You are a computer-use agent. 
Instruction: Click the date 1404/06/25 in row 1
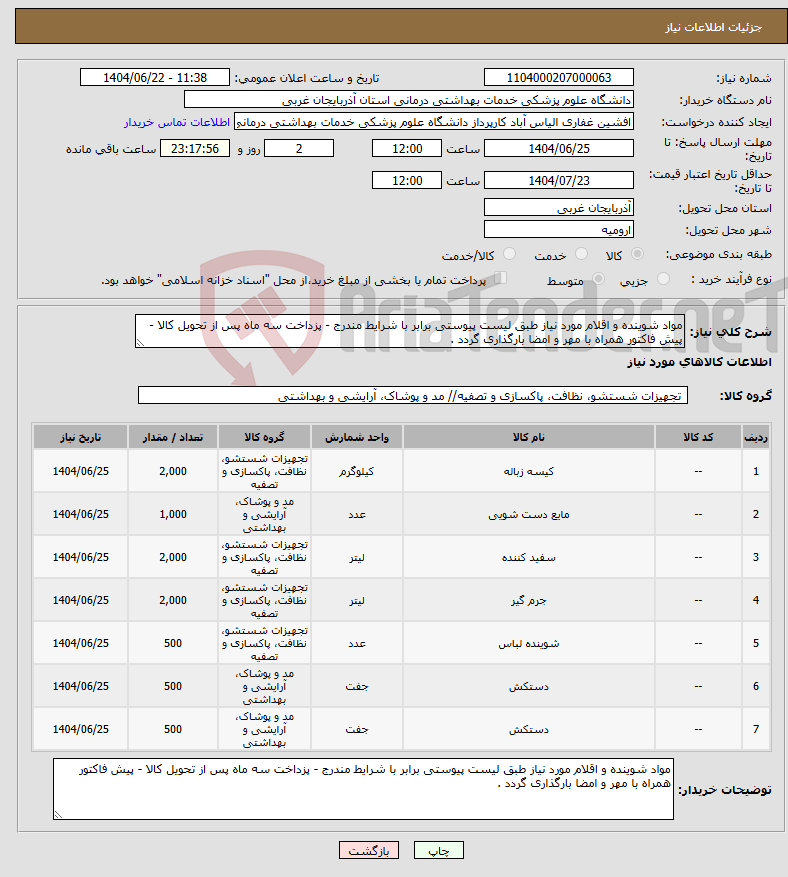81,471
